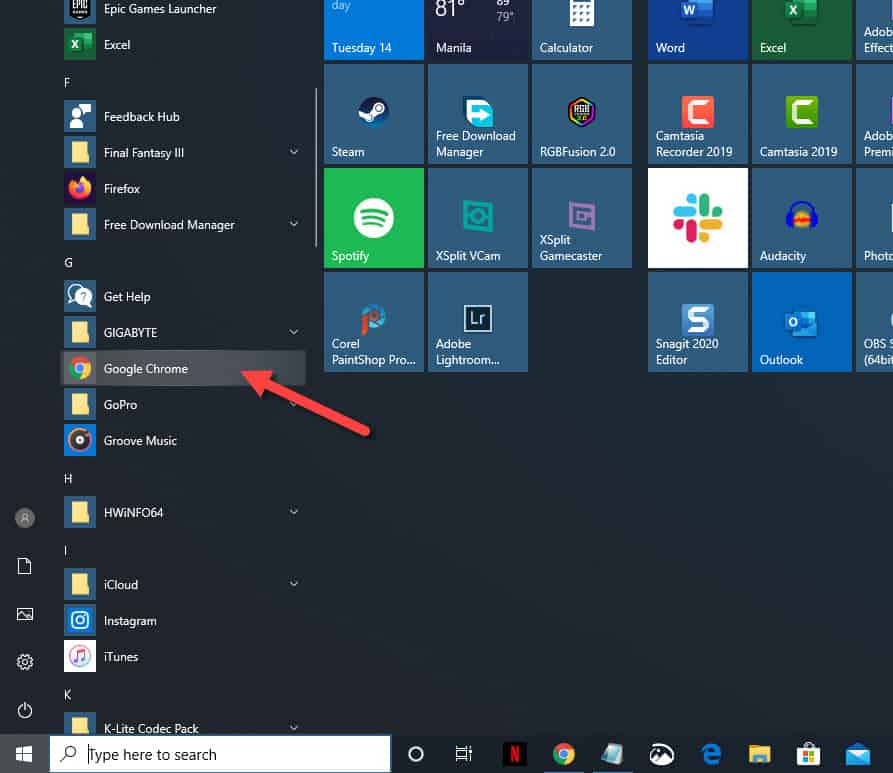Select Firefox in the apps list
The width and height of the screenshot is (893, 773).
122,188
